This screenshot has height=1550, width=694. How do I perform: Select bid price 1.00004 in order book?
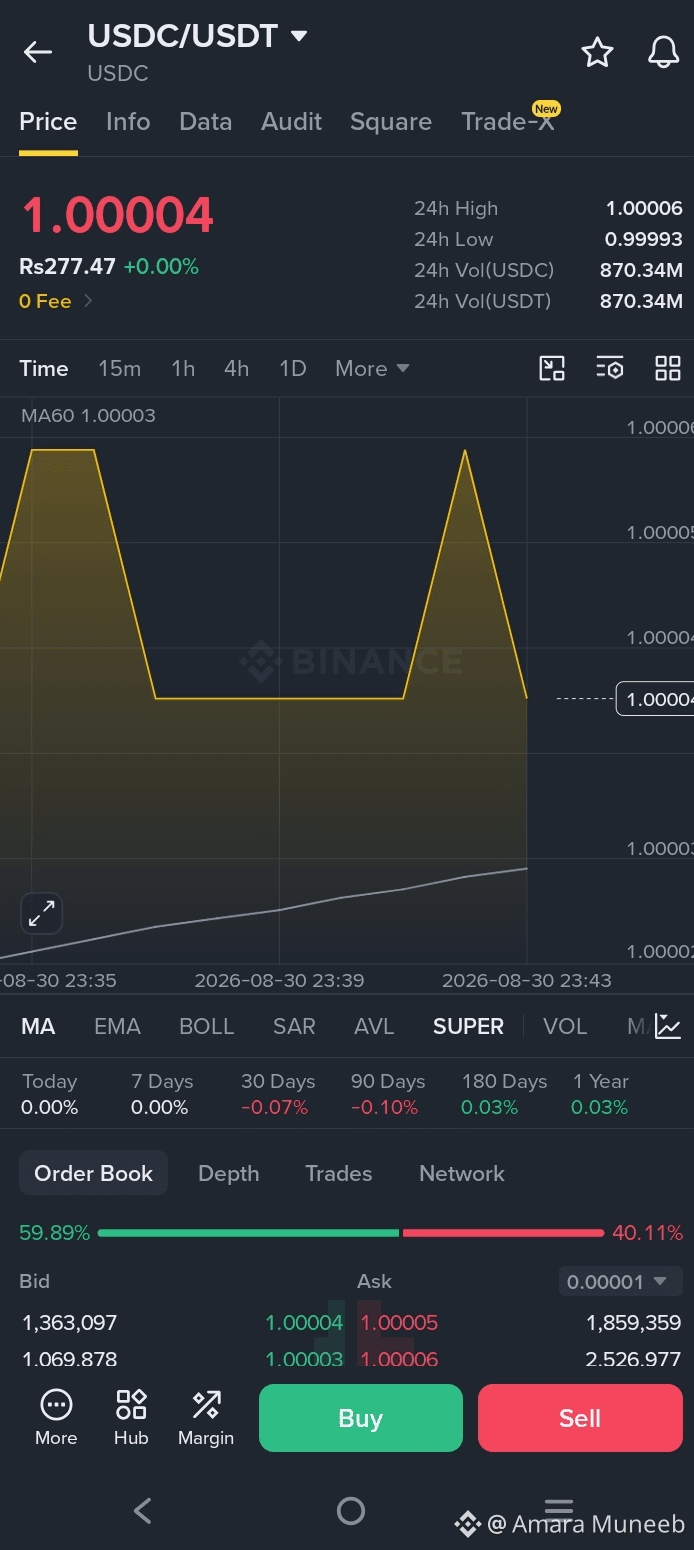tap(304, 1322)
